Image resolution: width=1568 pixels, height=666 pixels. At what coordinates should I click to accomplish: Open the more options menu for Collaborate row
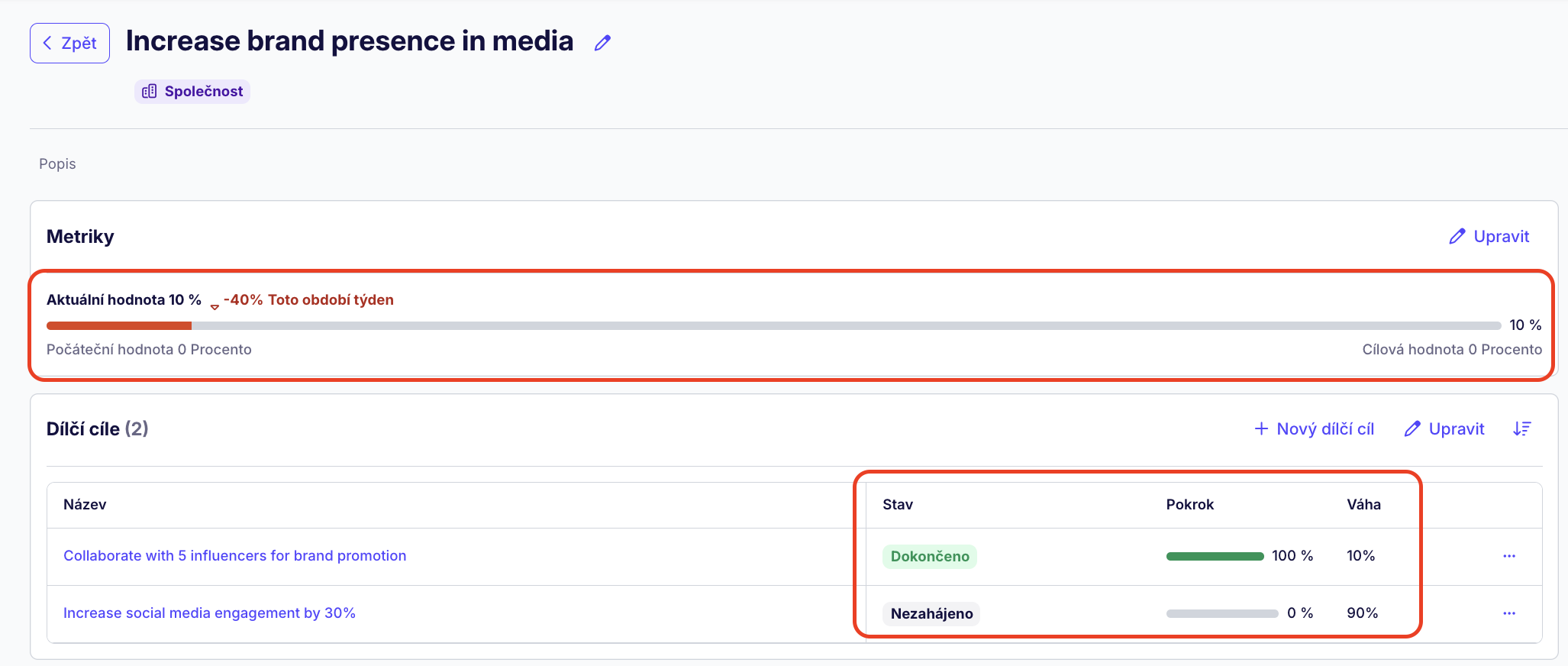point(1509,556)
